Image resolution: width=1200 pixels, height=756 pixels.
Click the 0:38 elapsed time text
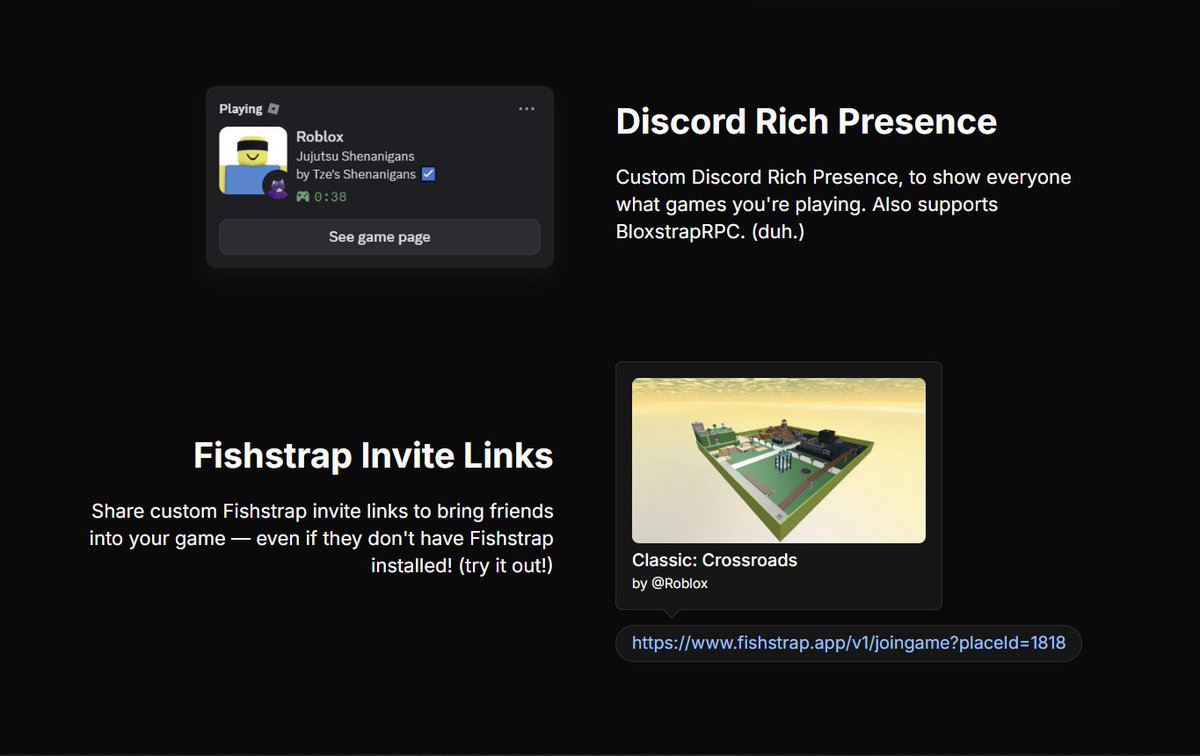point(330,197)
